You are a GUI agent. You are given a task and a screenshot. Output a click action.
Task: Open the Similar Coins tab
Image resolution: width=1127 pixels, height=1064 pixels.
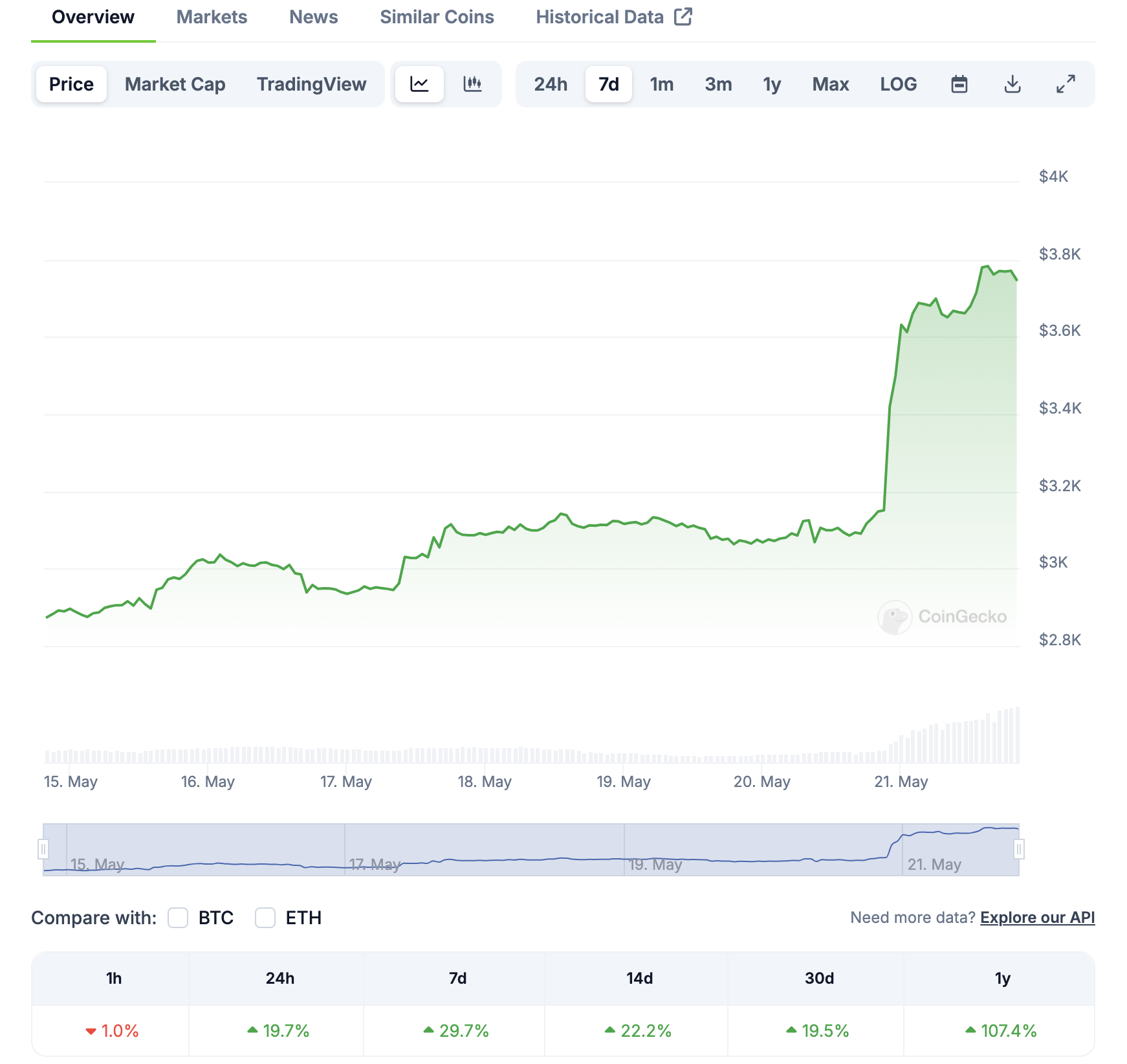437,17
